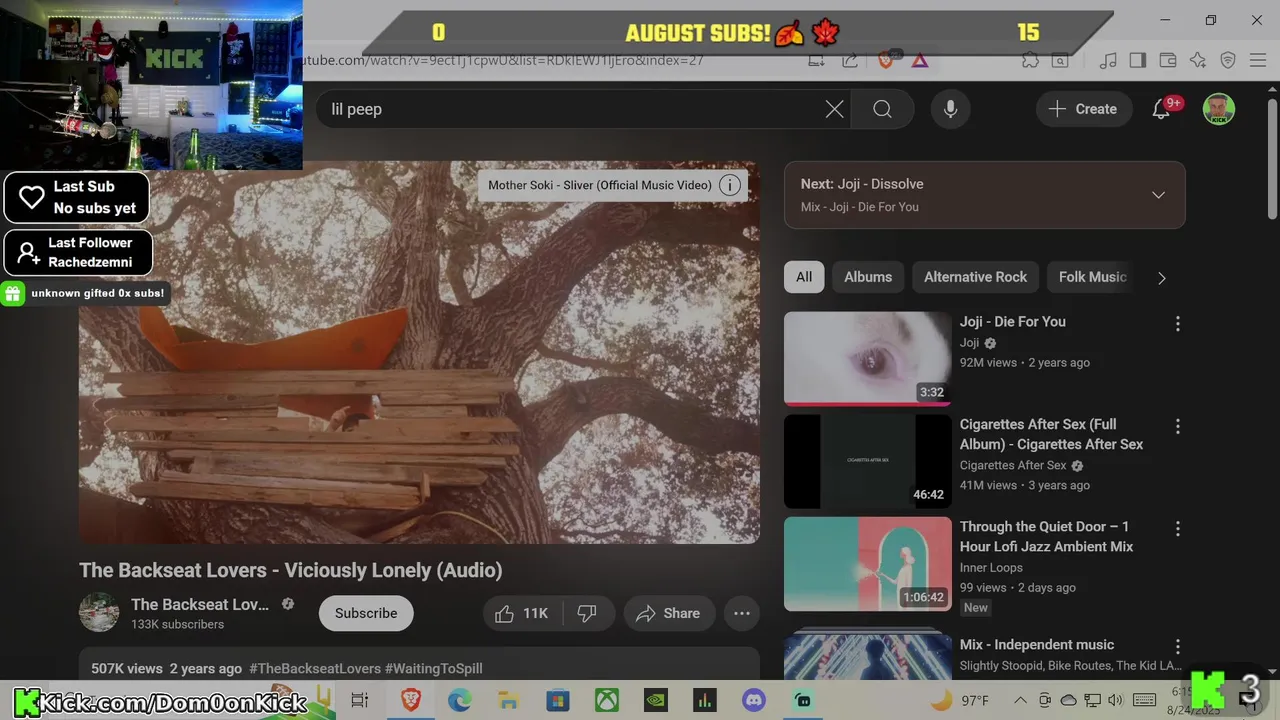Click the Share button
This screenshot has height=720, width=1280.
[x=668, y=613]
